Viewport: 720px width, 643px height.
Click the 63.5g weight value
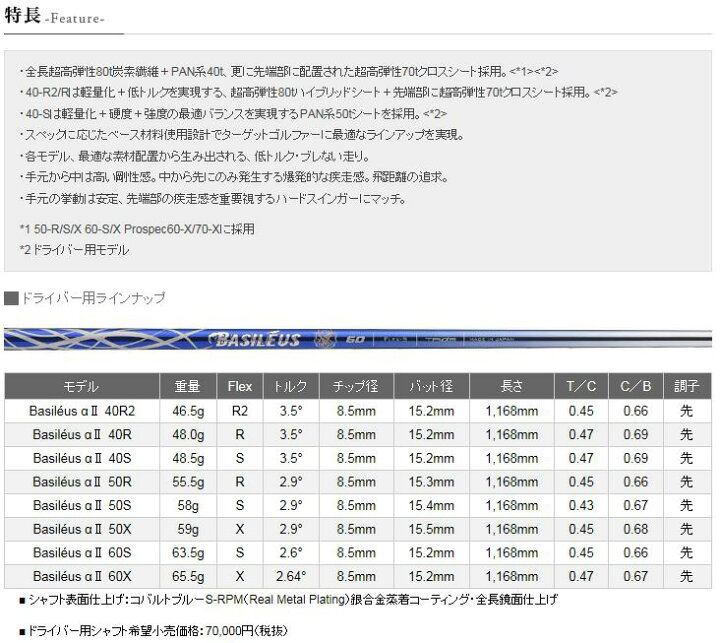188,553
